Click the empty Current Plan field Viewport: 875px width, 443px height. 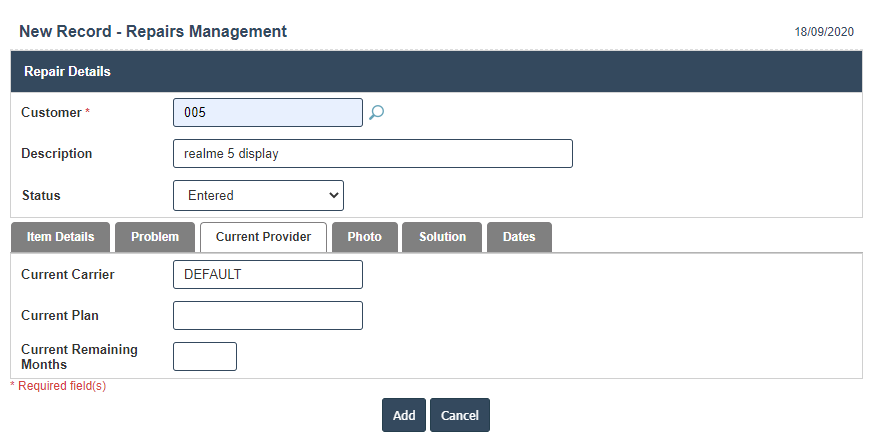(x=267, y=315)
